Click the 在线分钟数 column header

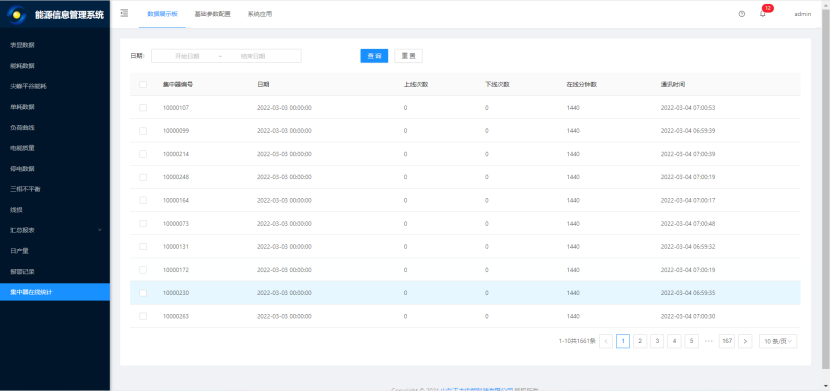pyautogui.click(x=582, y=84)
